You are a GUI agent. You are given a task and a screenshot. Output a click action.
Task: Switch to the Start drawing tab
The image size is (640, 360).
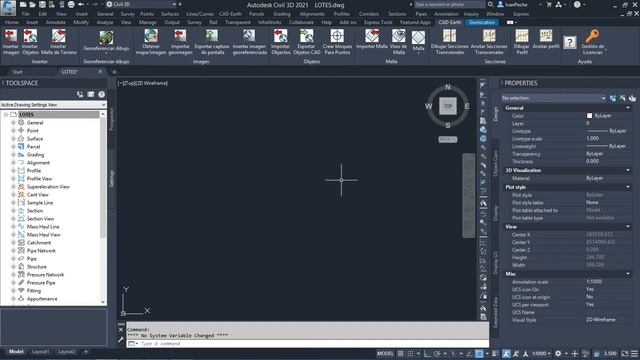pyautogui.click(x=18, y=72)
